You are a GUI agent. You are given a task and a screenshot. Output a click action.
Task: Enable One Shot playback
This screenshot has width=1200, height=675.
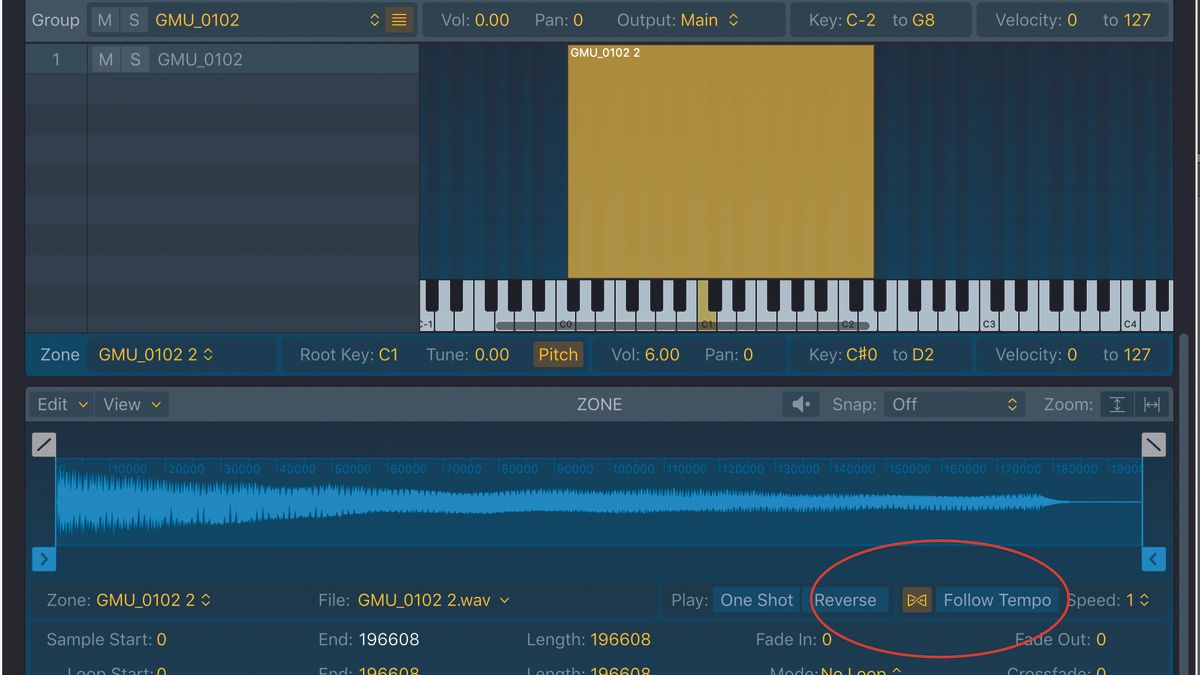click(x=756, y=600)
